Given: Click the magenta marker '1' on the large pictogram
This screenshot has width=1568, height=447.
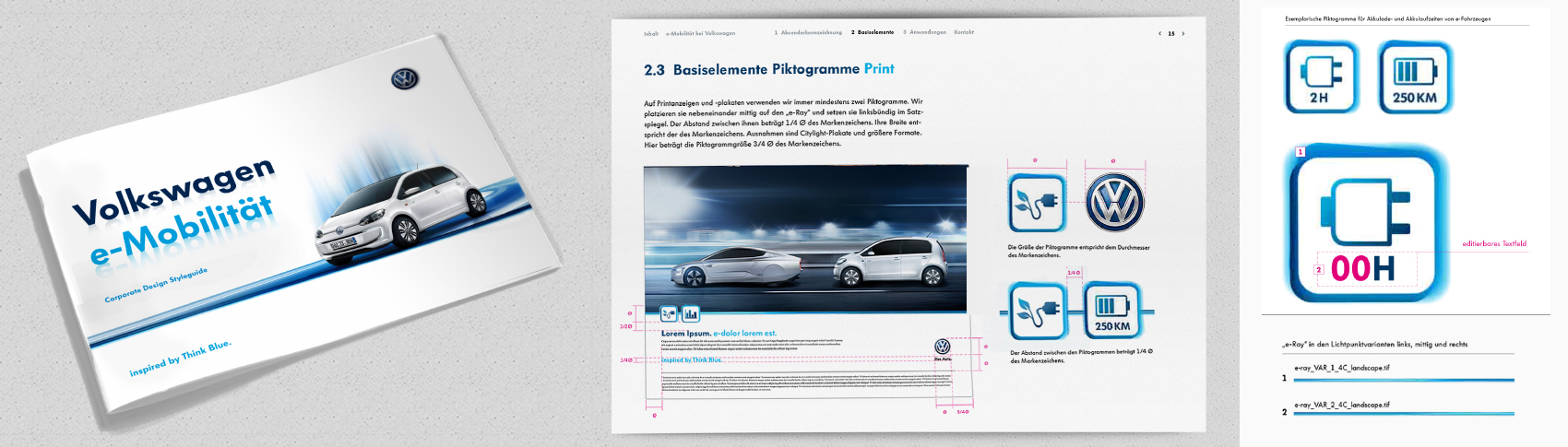Looking at the screenshot, I should (x=1300, y=151).
